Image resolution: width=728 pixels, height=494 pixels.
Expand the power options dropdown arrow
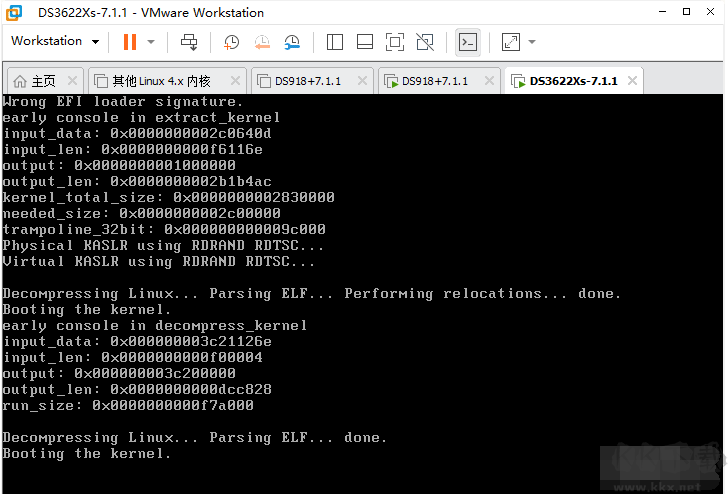coord(151,42)
